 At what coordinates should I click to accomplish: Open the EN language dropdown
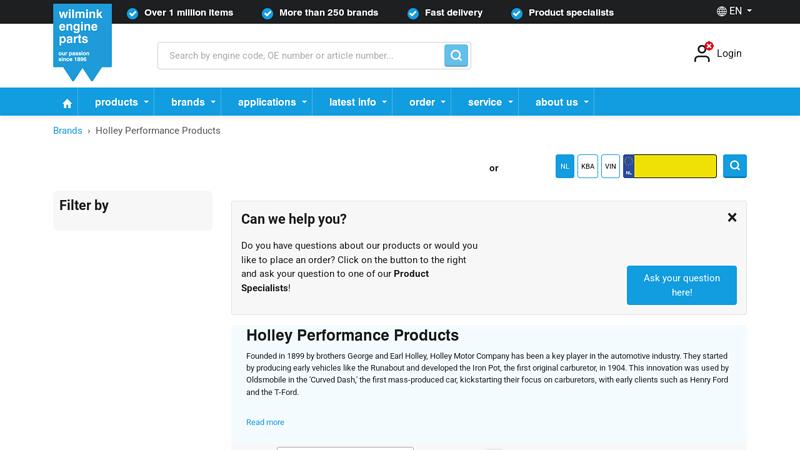(x=740, y=11)
